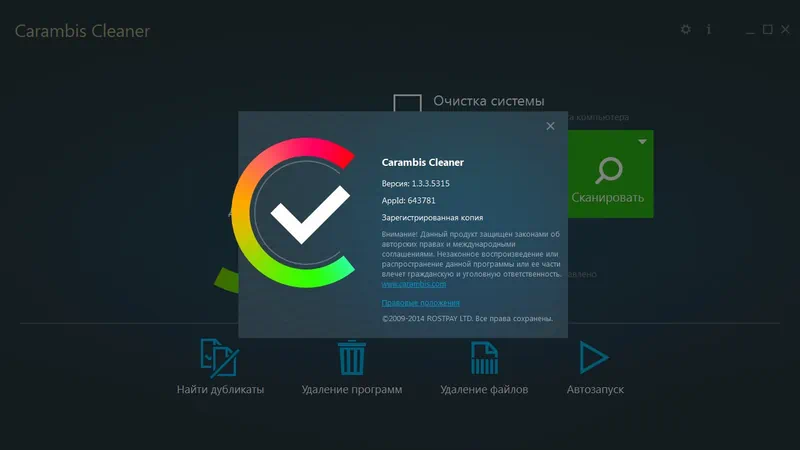Close the Carambis Cleaner main window
Image resolution: width=800 pixels, height=450 pixels.
pos(785,29)
